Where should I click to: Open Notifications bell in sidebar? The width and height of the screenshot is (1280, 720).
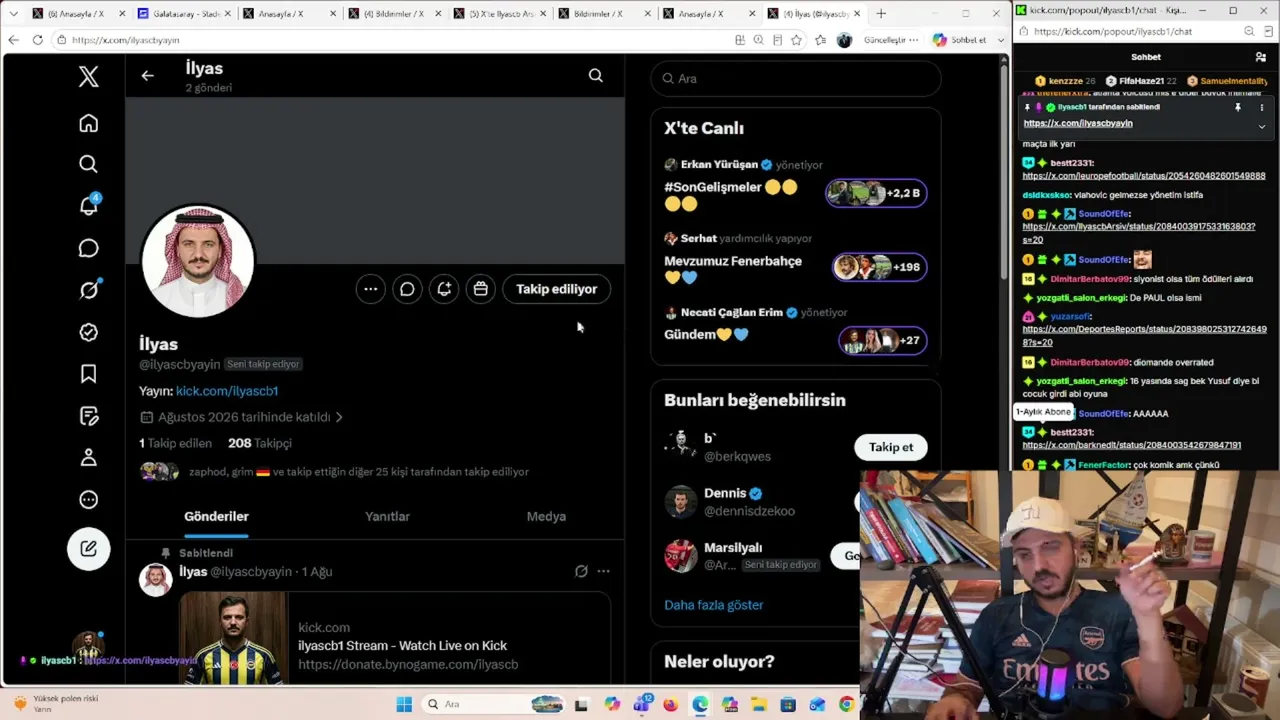point(89,205)
